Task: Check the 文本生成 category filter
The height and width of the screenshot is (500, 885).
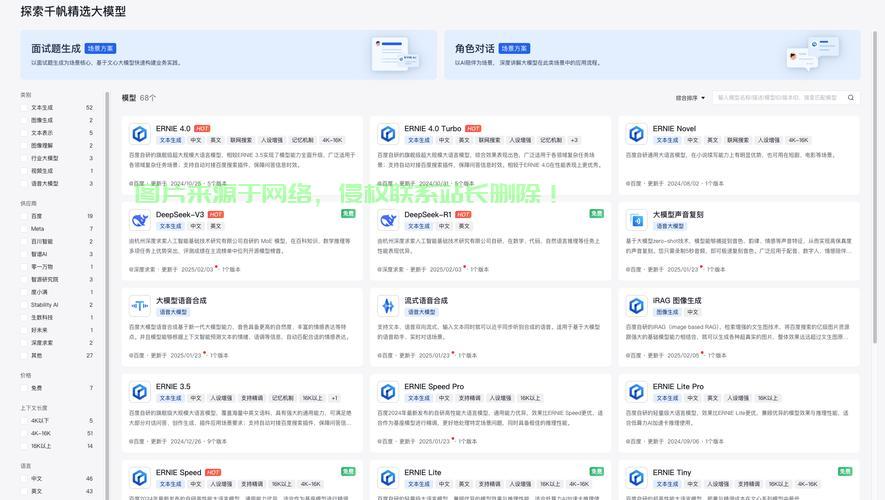Action: tap(24, 107)
